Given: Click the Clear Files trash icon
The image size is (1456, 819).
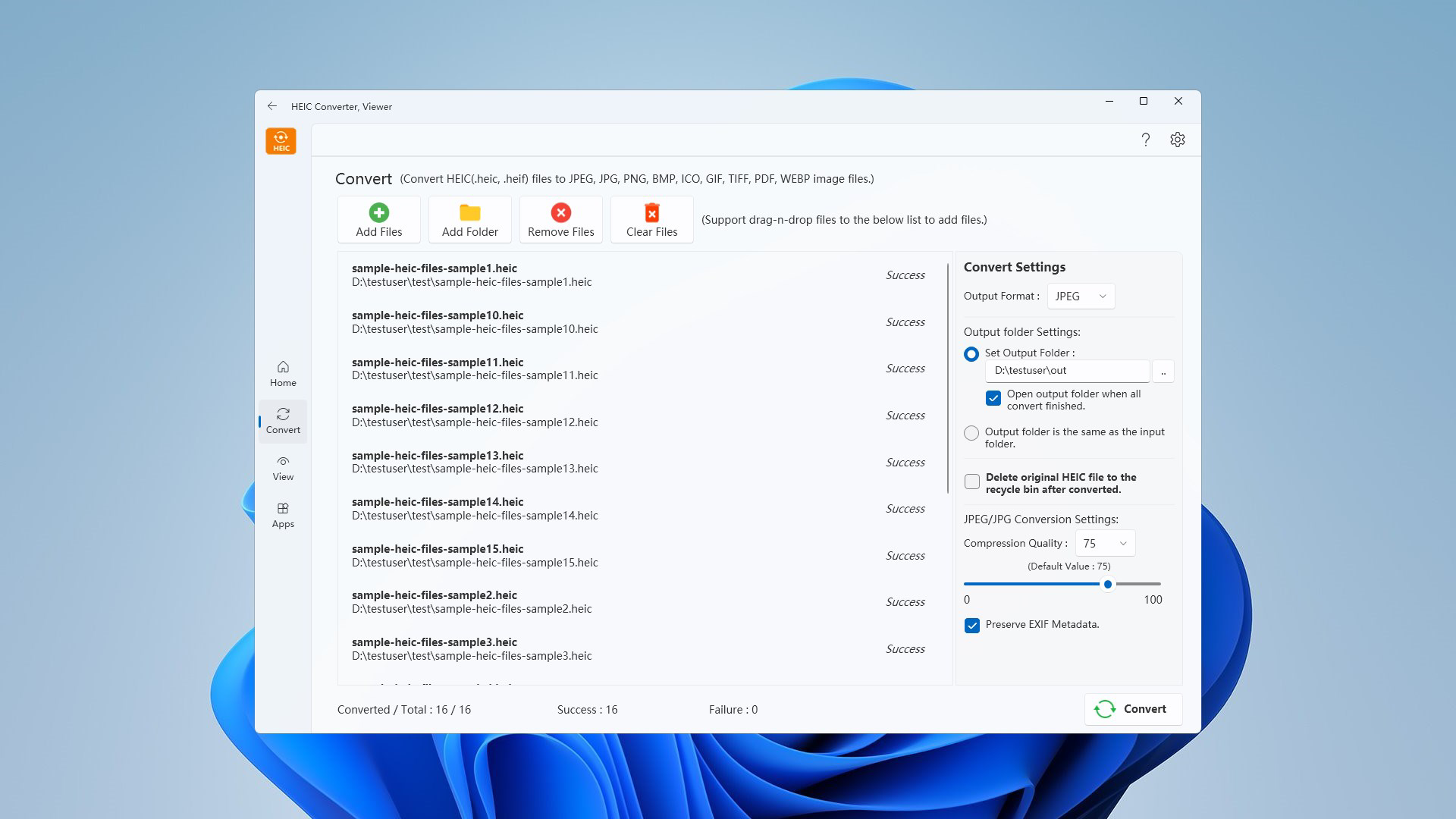Looking at the screenshot, I should [x=652, y=212].
